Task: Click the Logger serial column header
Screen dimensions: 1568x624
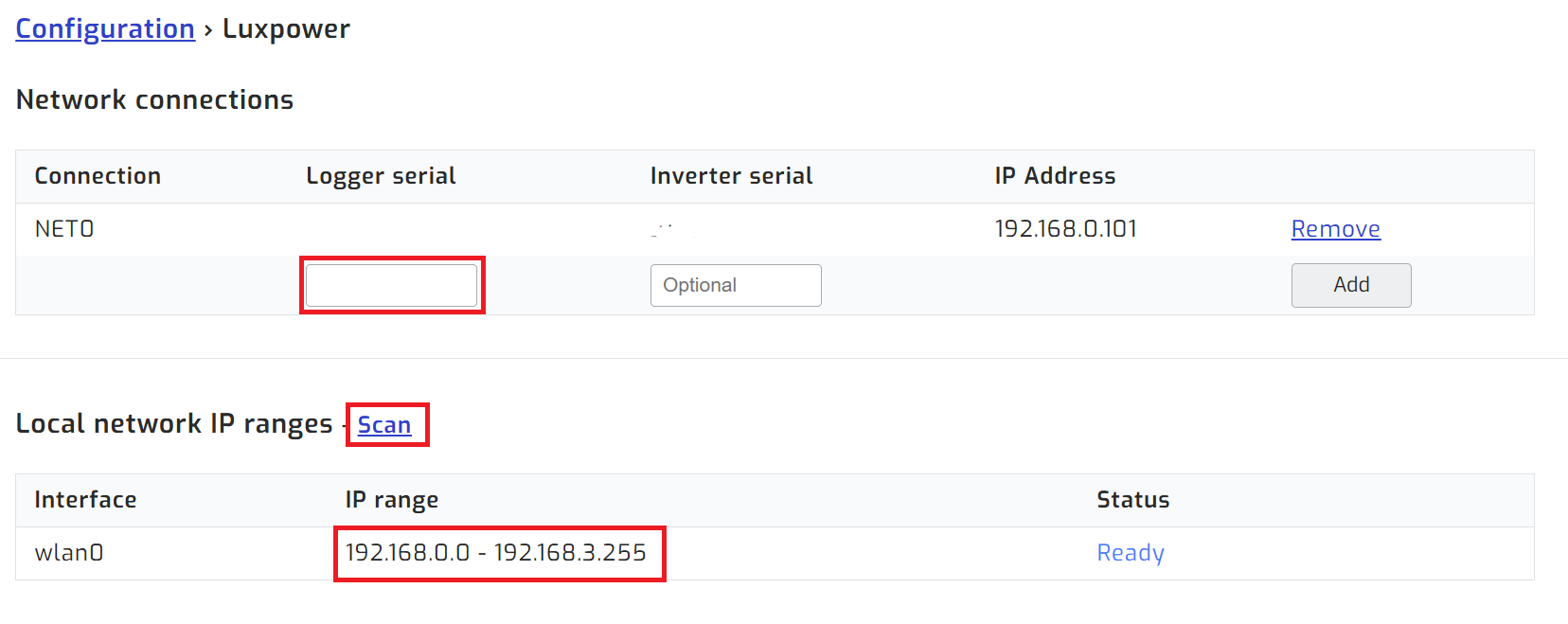Action: [381, 176]
